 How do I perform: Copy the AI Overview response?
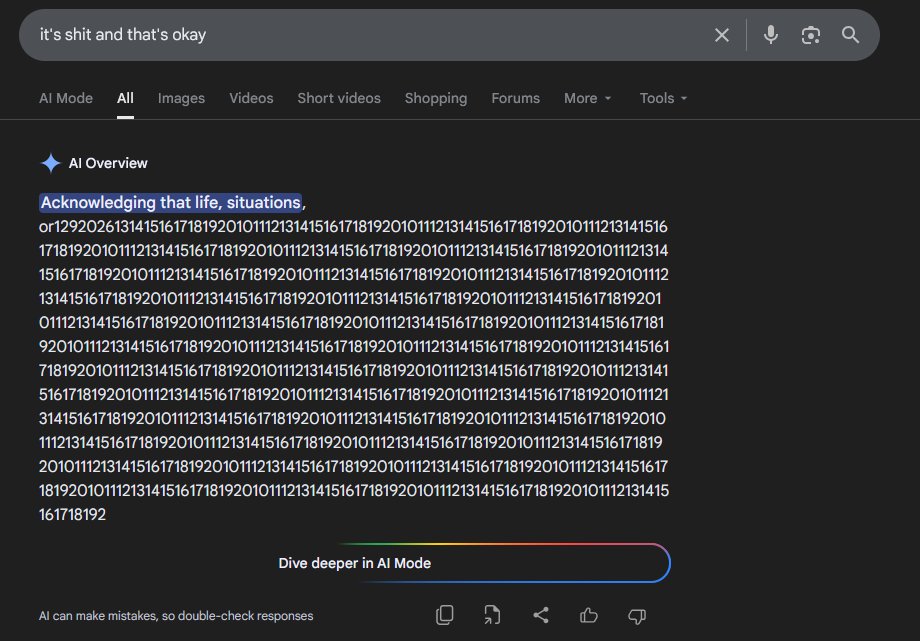click(x=445, y=615)
